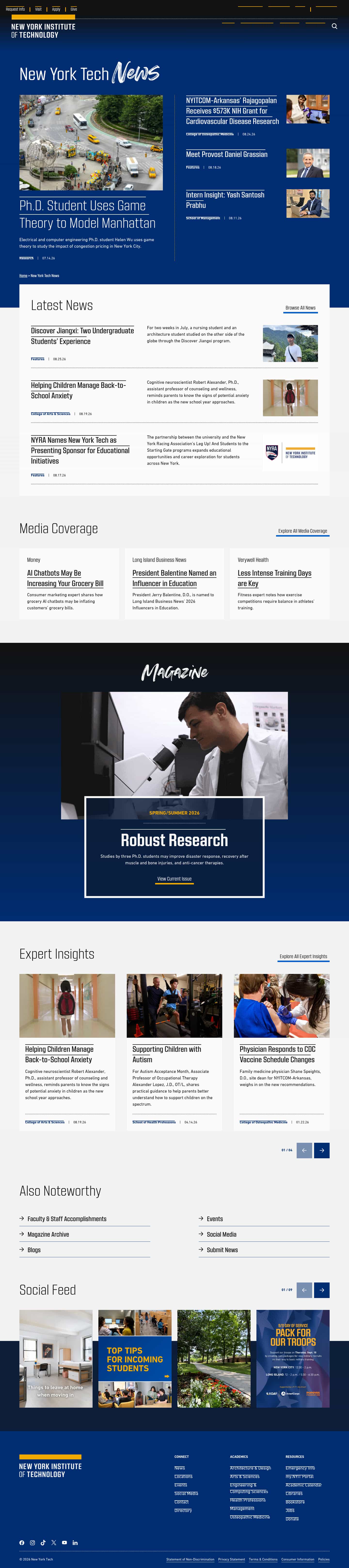
Task: Open Top Tips for Incoming Students post
Action: tap(135, 1359)
